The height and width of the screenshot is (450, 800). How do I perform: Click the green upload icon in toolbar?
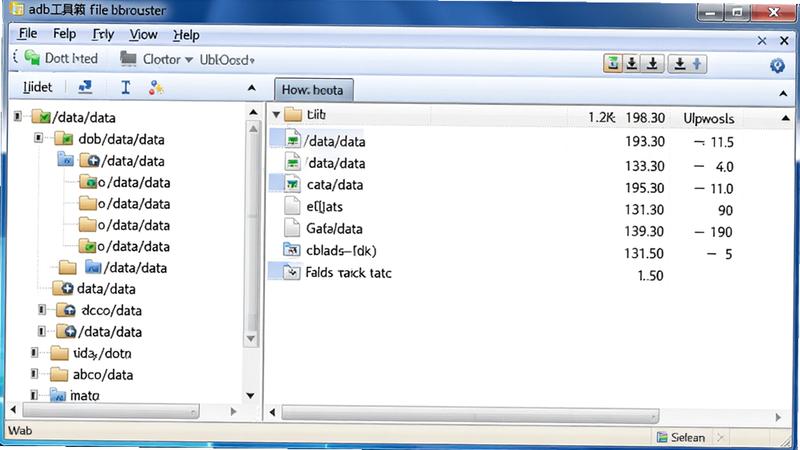[613, 64]
